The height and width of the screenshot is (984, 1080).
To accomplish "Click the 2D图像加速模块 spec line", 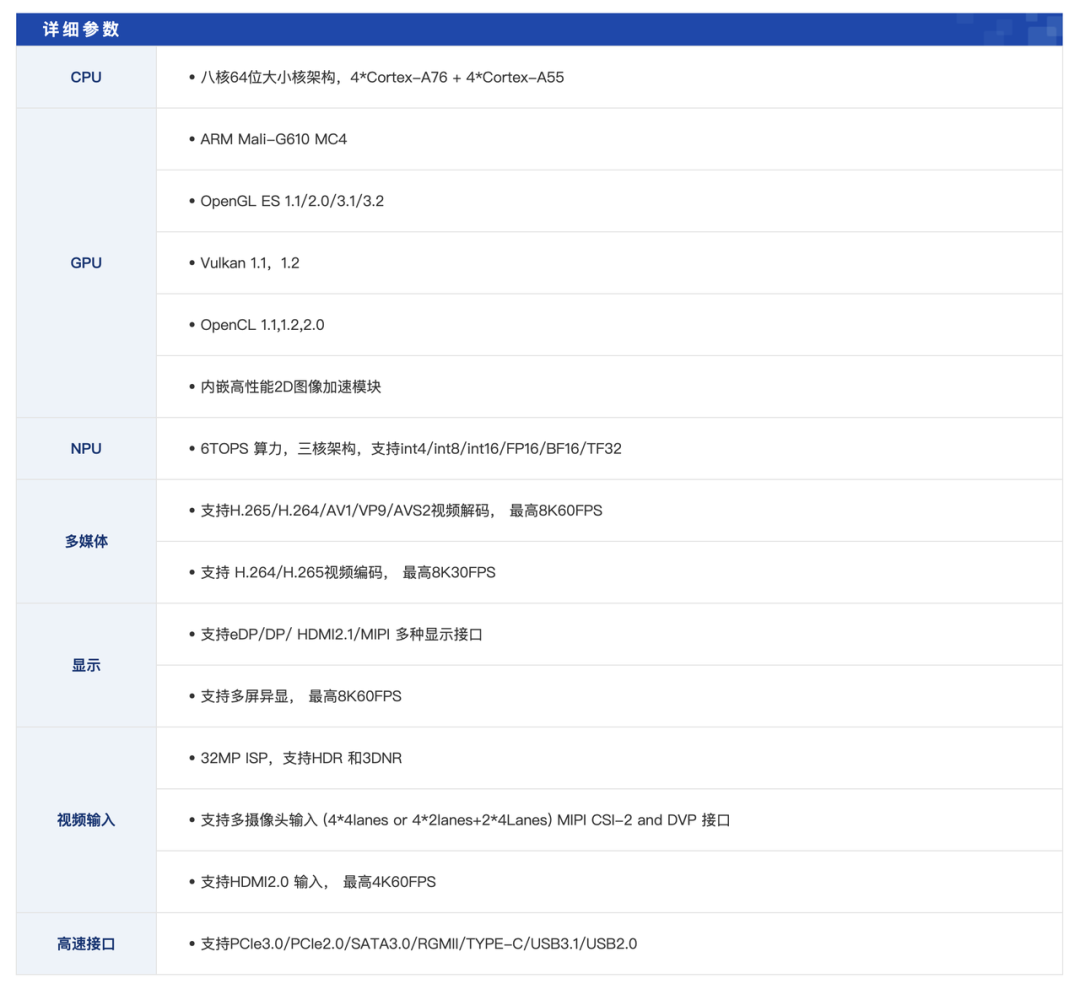I will [282, 386].
